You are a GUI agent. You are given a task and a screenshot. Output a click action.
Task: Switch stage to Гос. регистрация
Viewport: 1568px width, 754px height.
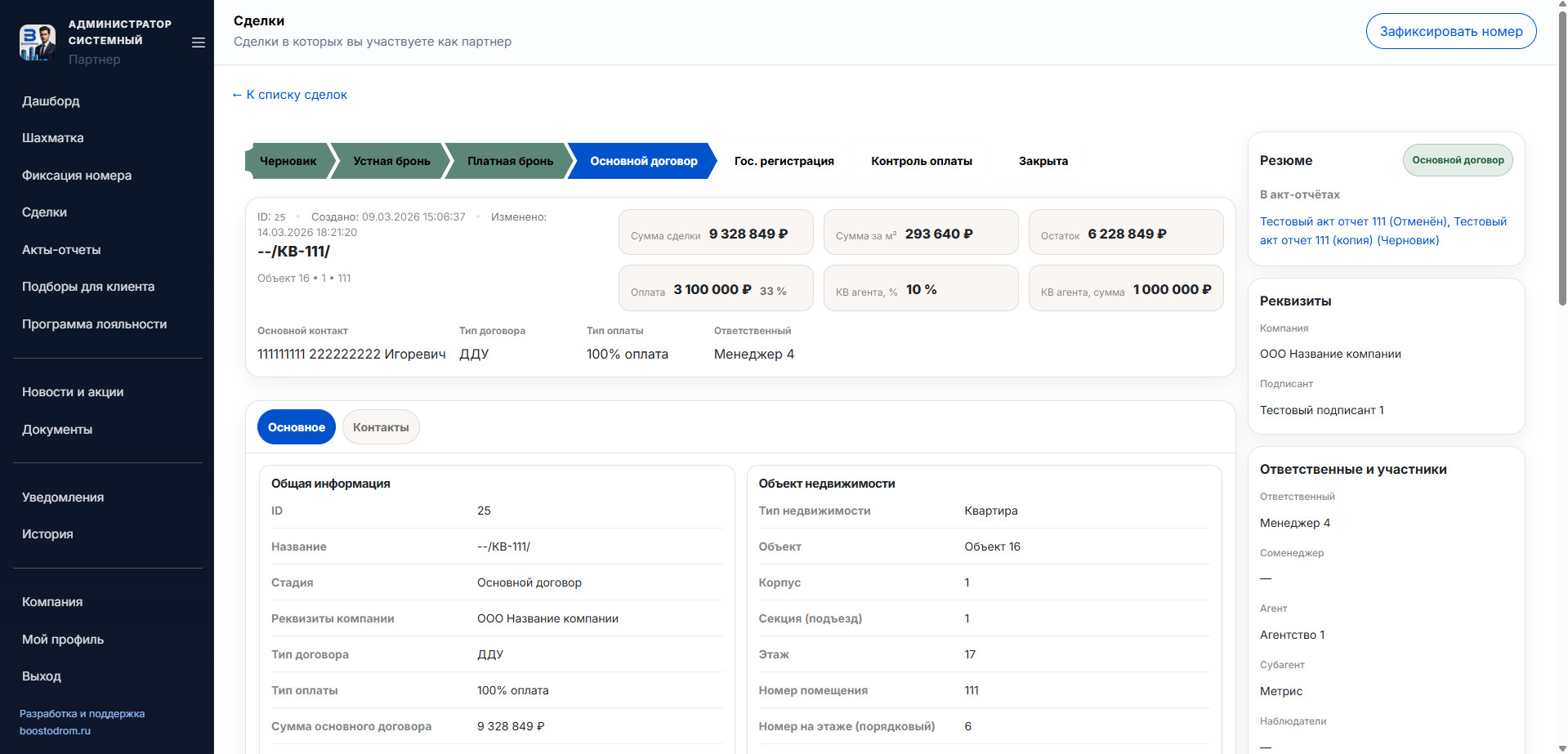(784, 161)
